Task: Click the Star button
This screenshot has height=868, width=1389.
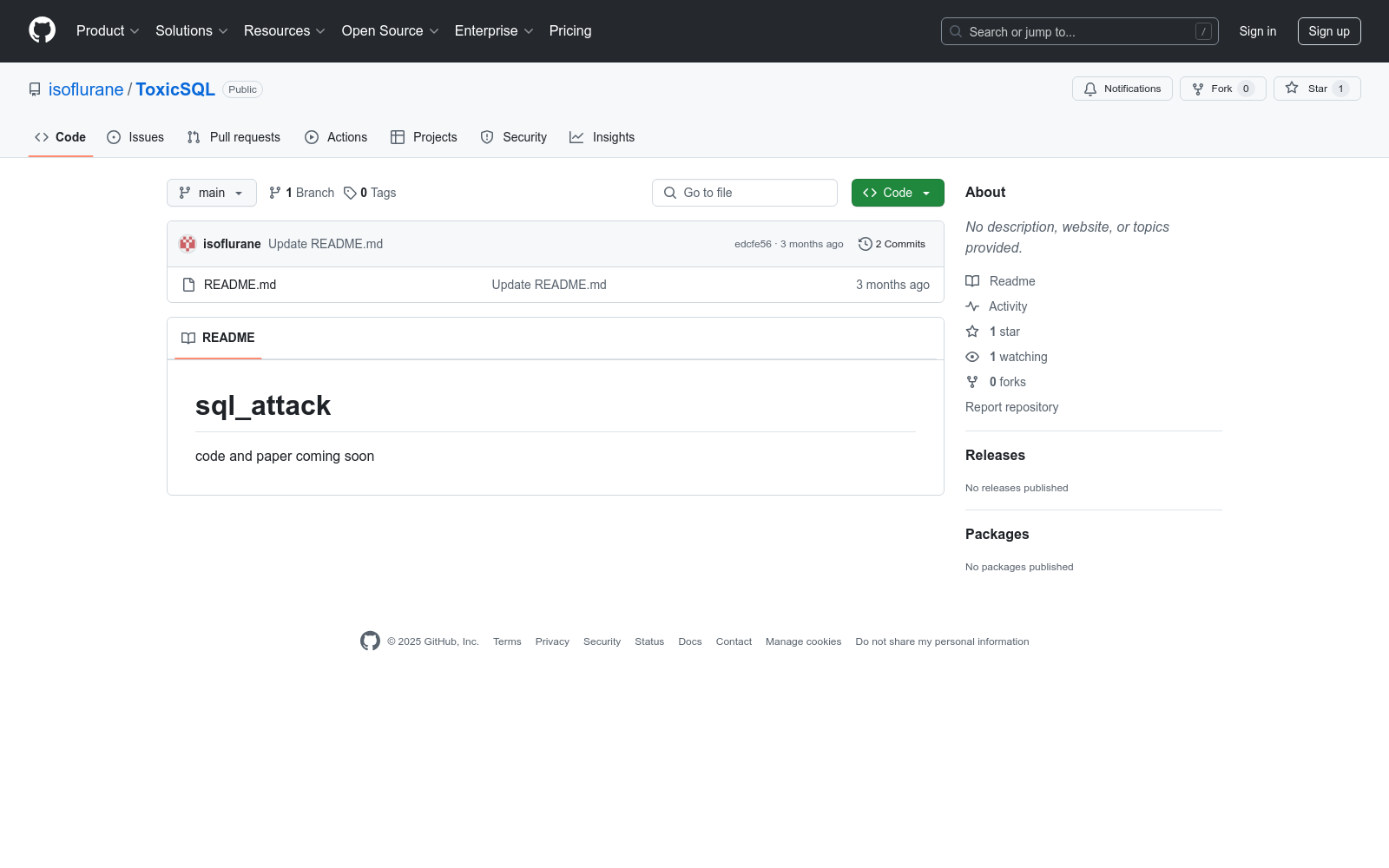Action: (1317, 89)
